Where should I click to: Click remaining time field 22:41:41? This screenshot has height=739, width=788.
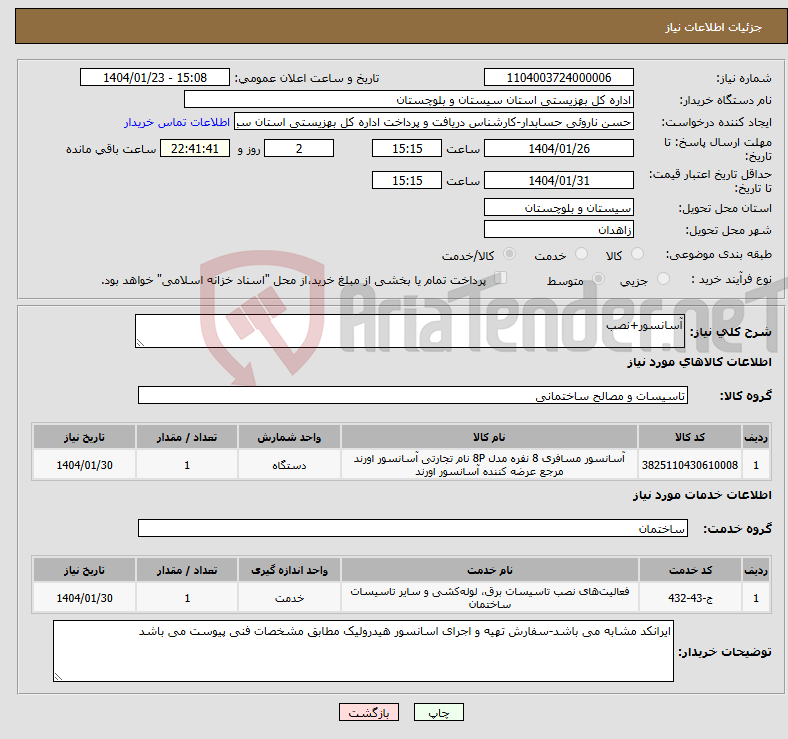point(195,148)
